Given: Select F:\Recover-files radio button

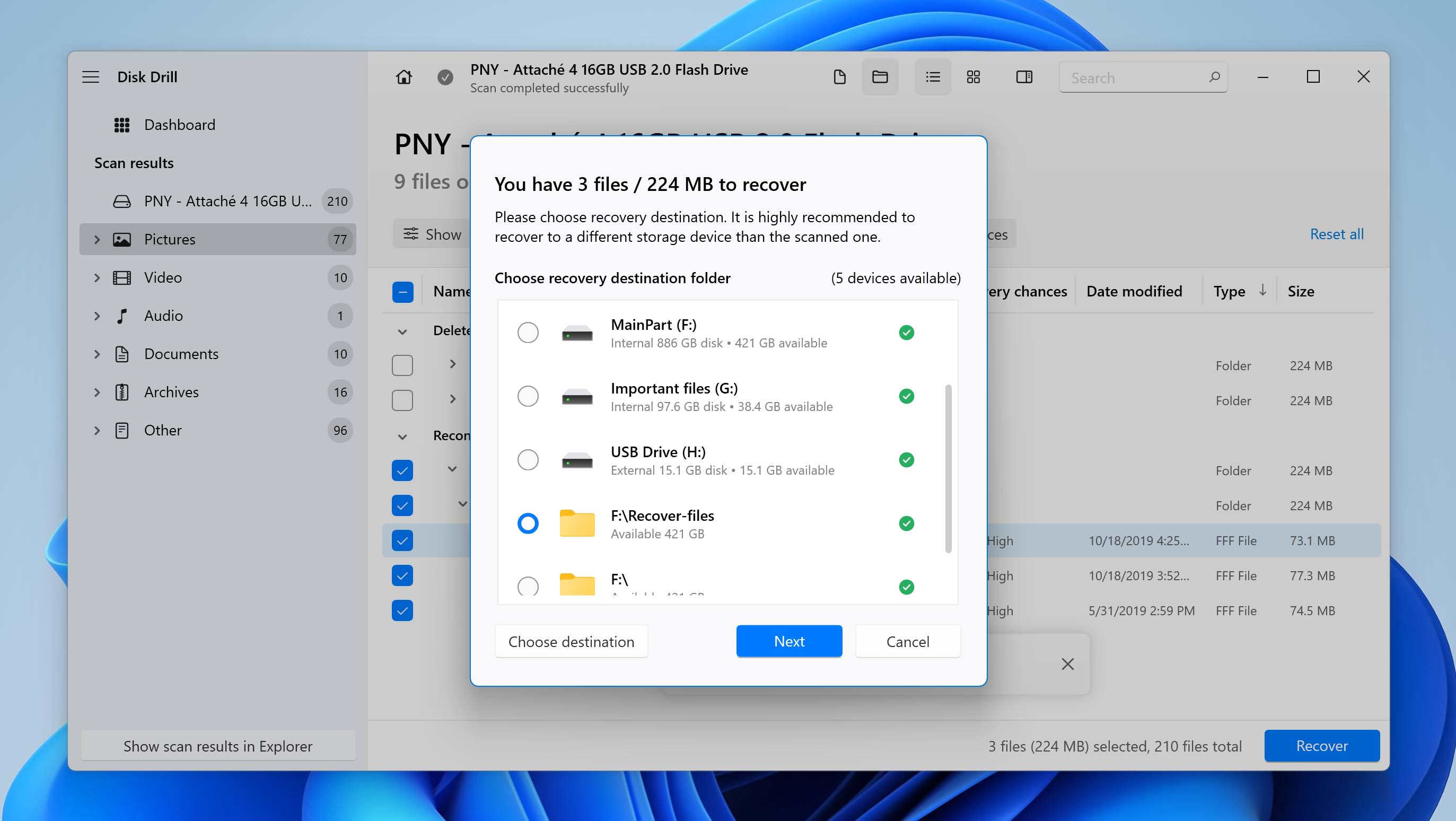Looking at the screenshot, I should [528, 523].
